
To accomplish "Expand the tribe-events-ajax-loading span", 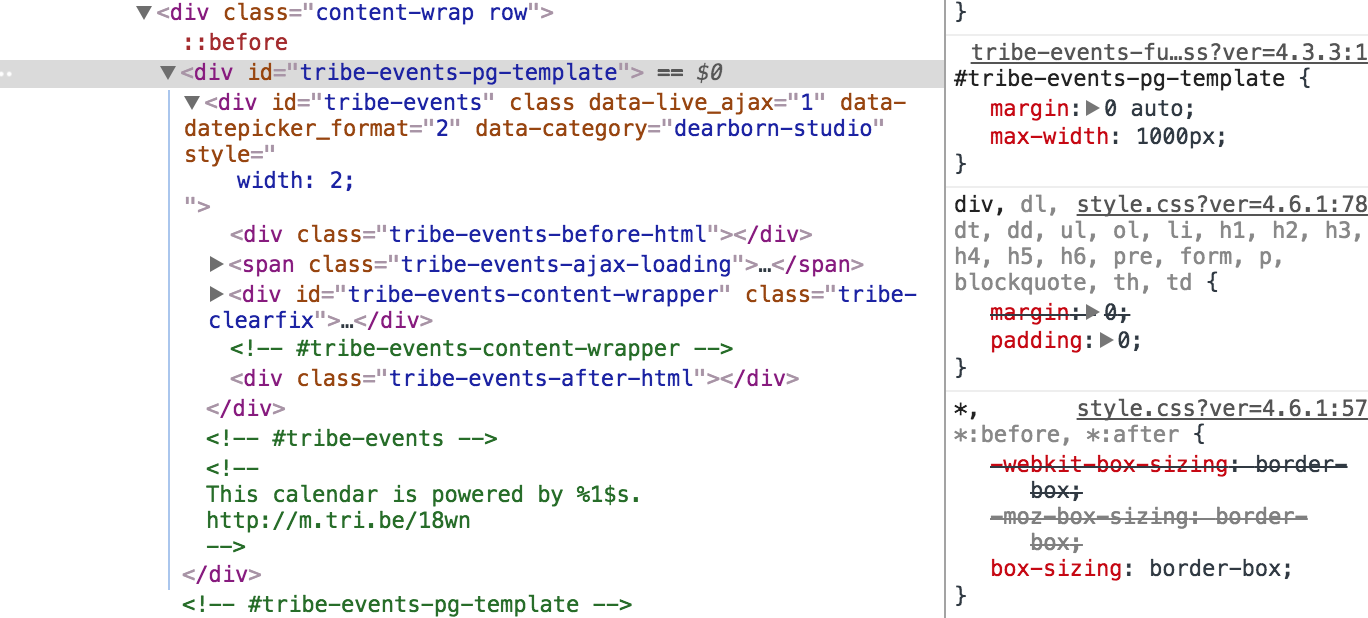I will (x=216, y=265).
